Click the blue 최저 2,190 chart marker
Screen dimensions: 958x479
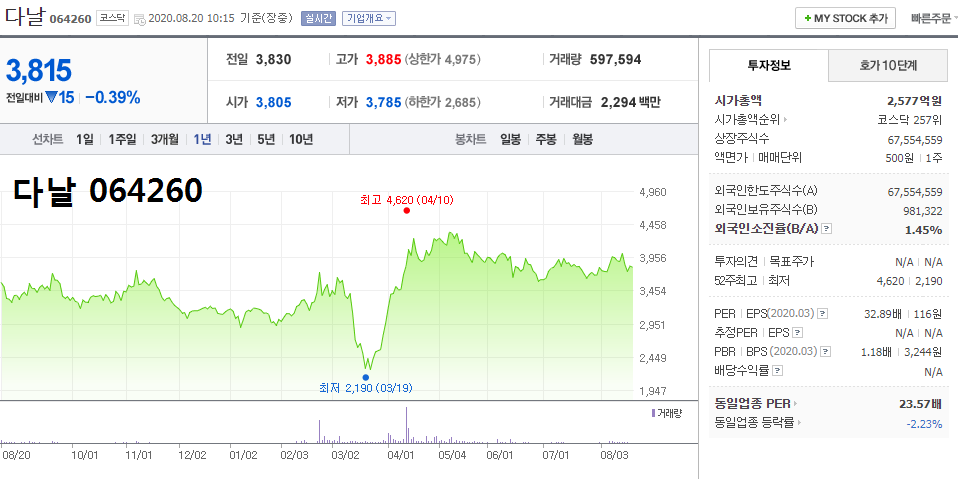pyautogui.click(x=365, y=377)
